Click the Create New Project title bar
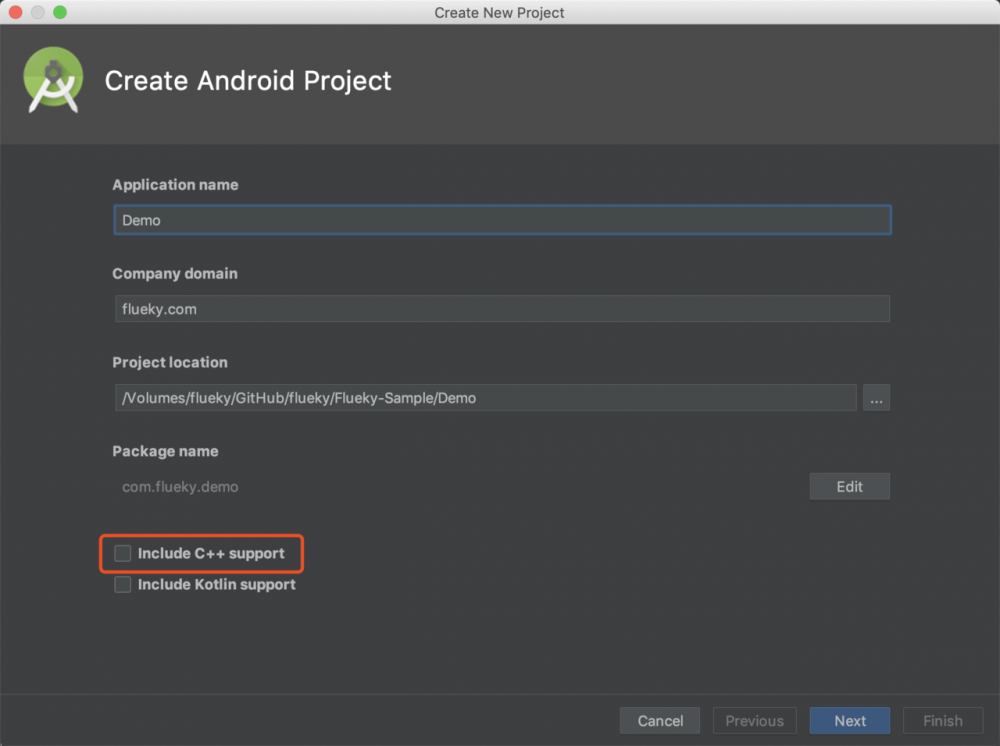This screenshot has height=746, width=1000. coord(500,12)
